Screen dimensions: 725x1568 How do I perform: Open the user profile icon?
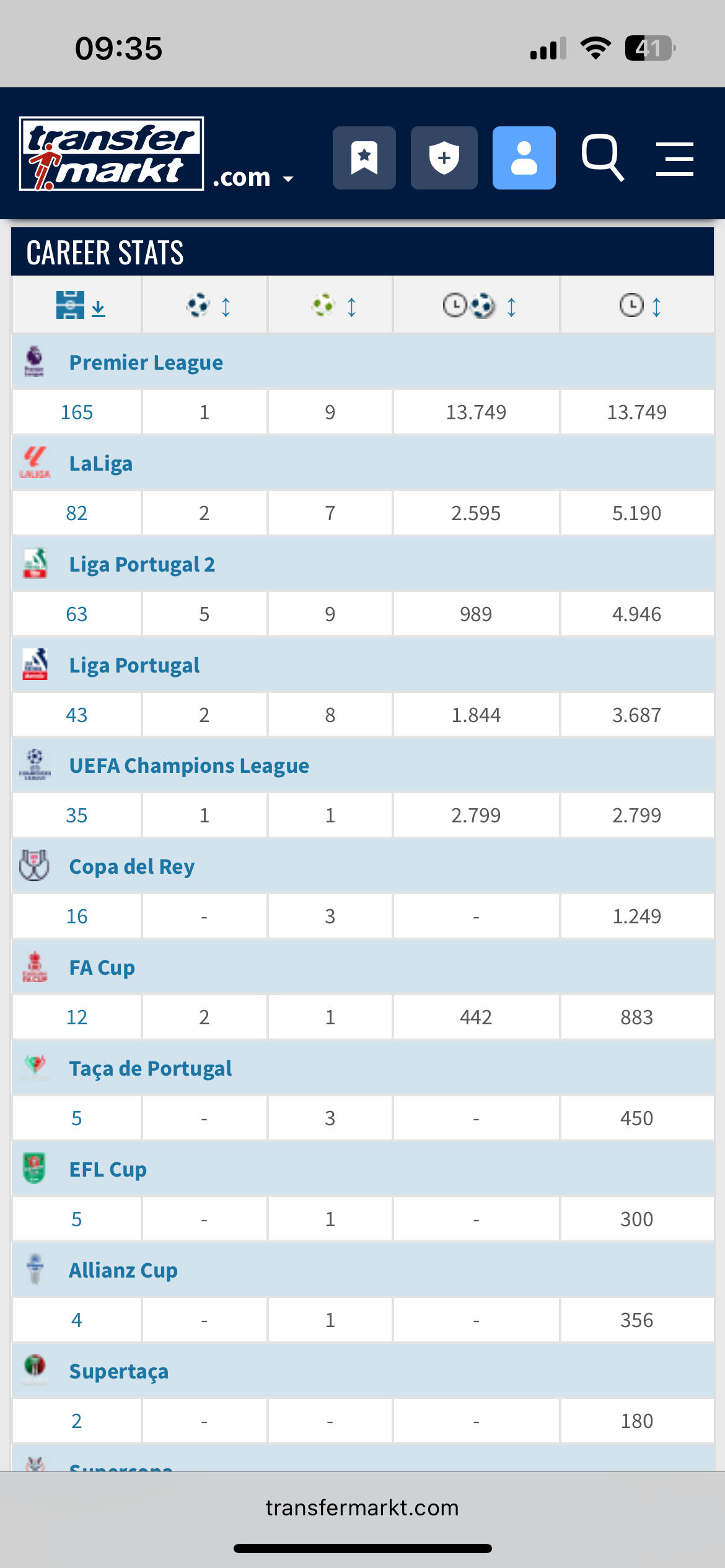[524, 158]
